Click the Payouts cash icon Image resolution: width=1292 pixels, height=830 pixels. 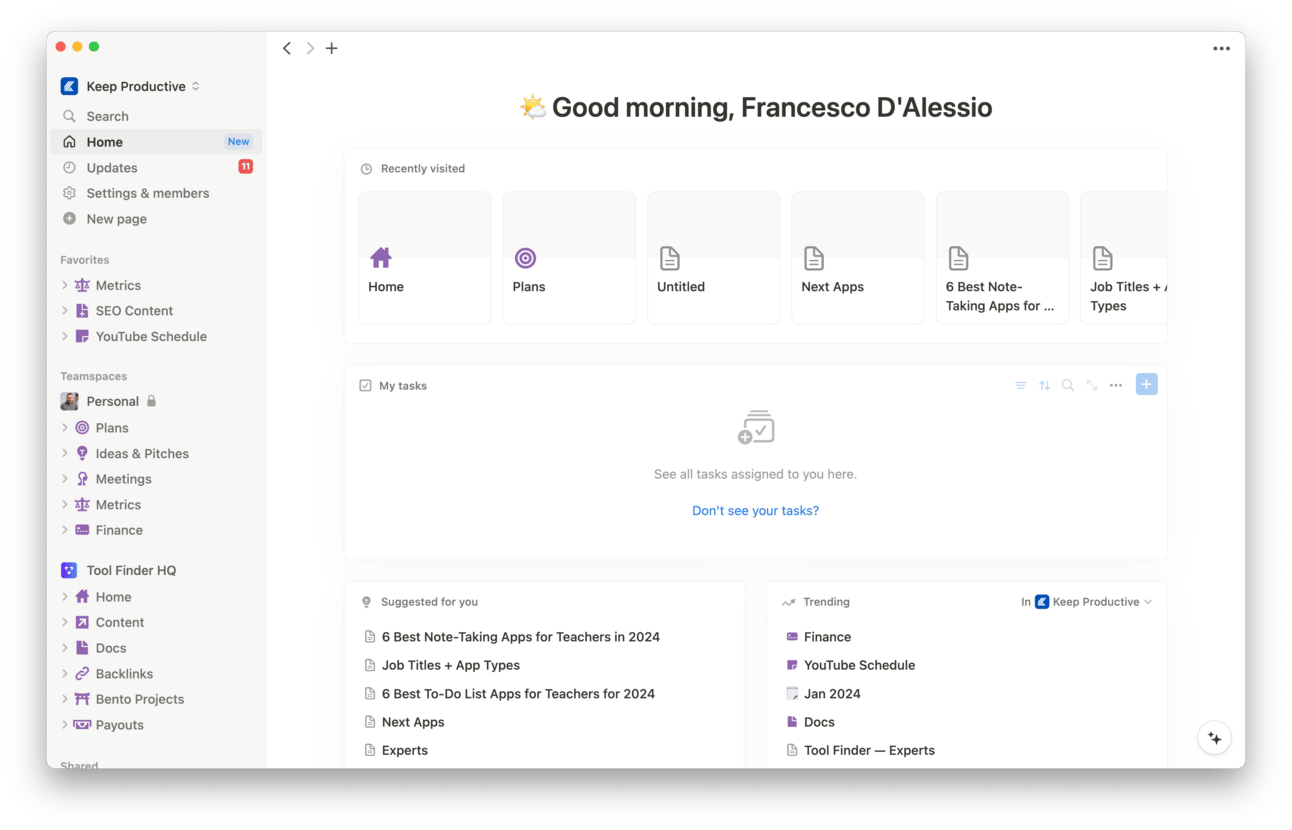[x=82, y=725]
